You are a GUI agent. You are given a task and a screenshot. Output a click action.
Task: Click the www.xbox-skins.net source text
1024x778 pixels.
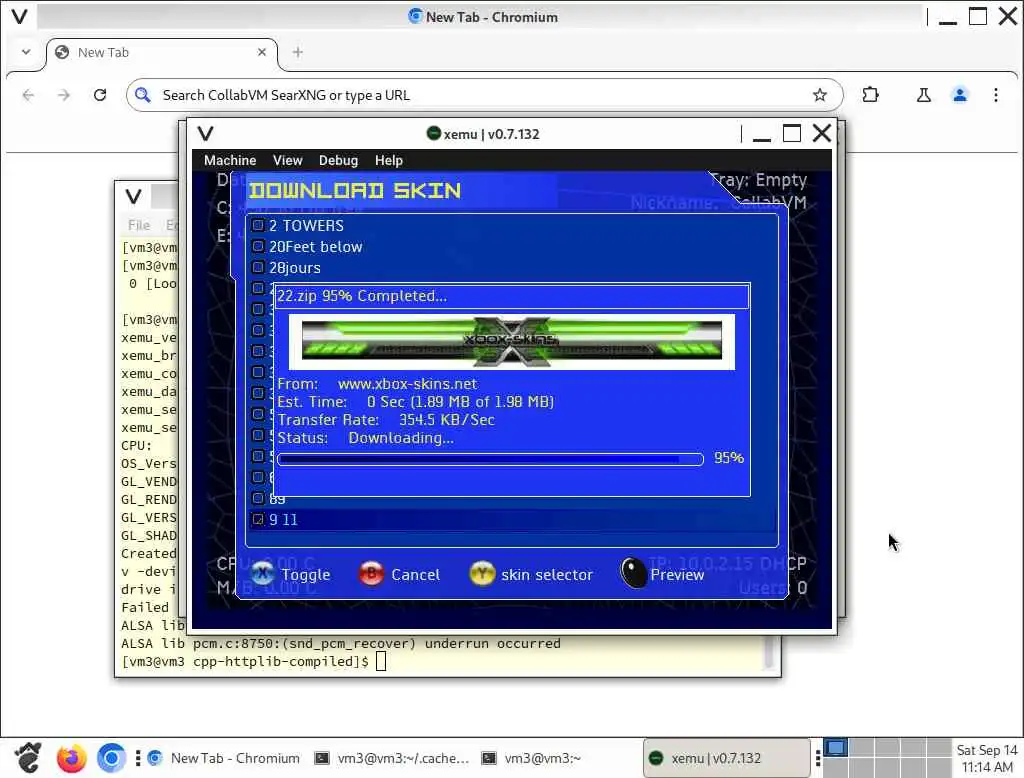[407, 384]
